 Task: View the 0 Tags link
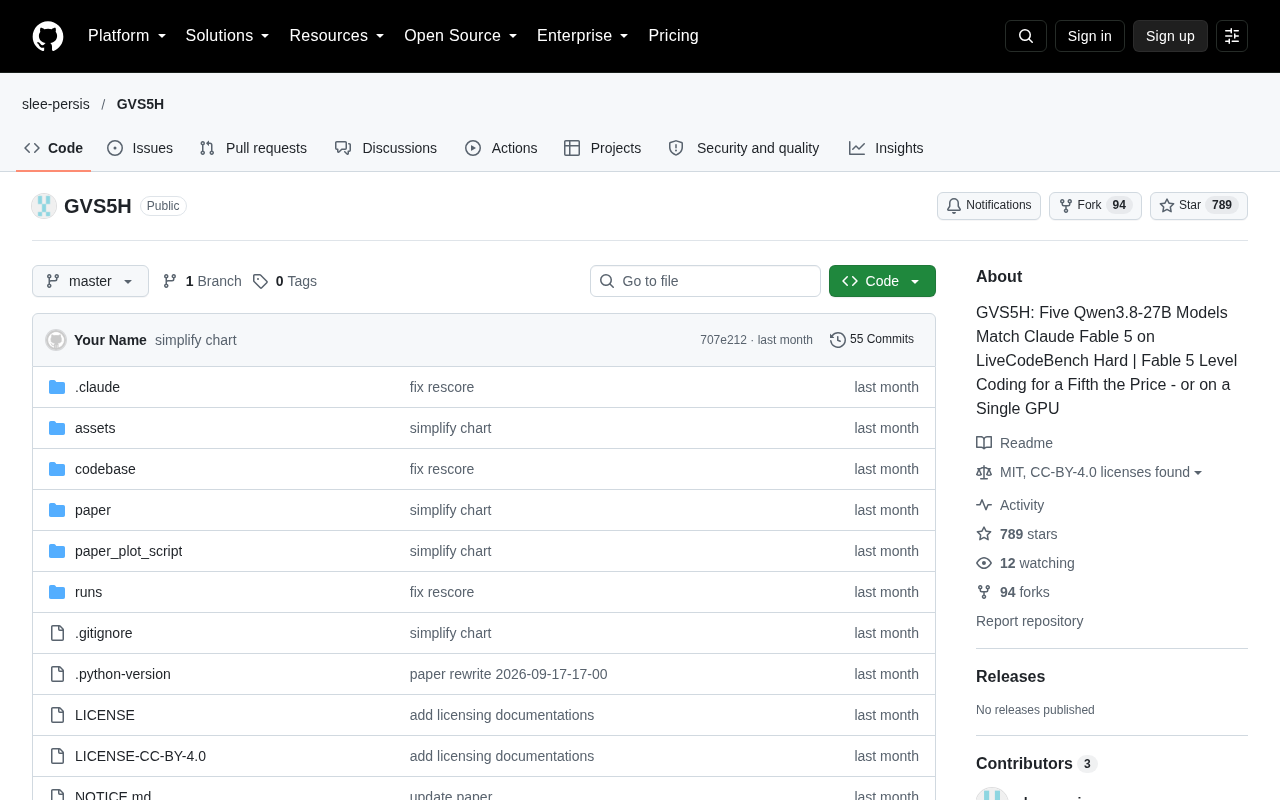[285, 281]
